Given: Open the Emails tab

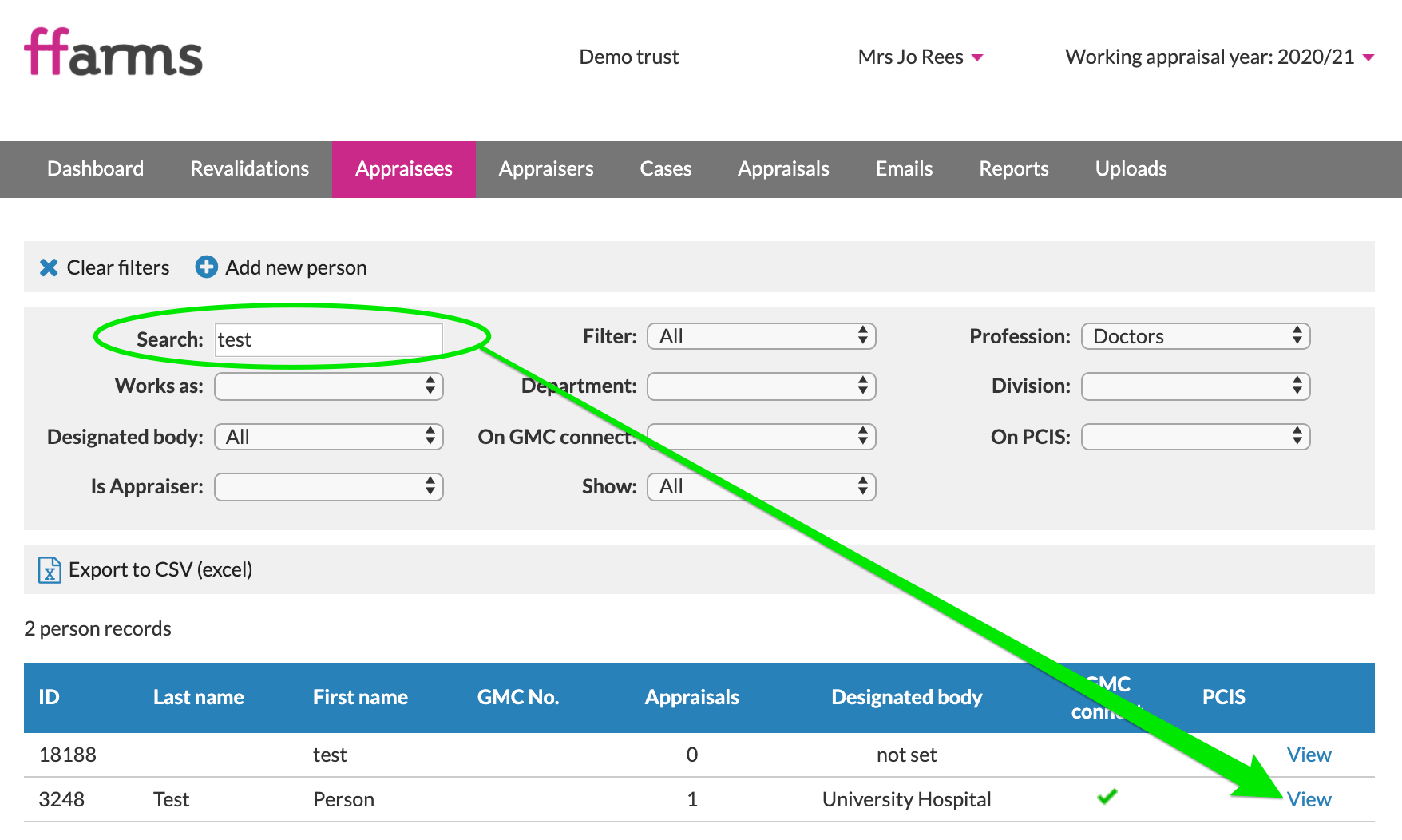Looking at the screenshot, I should pyautogui.click(x=904, y=169).
